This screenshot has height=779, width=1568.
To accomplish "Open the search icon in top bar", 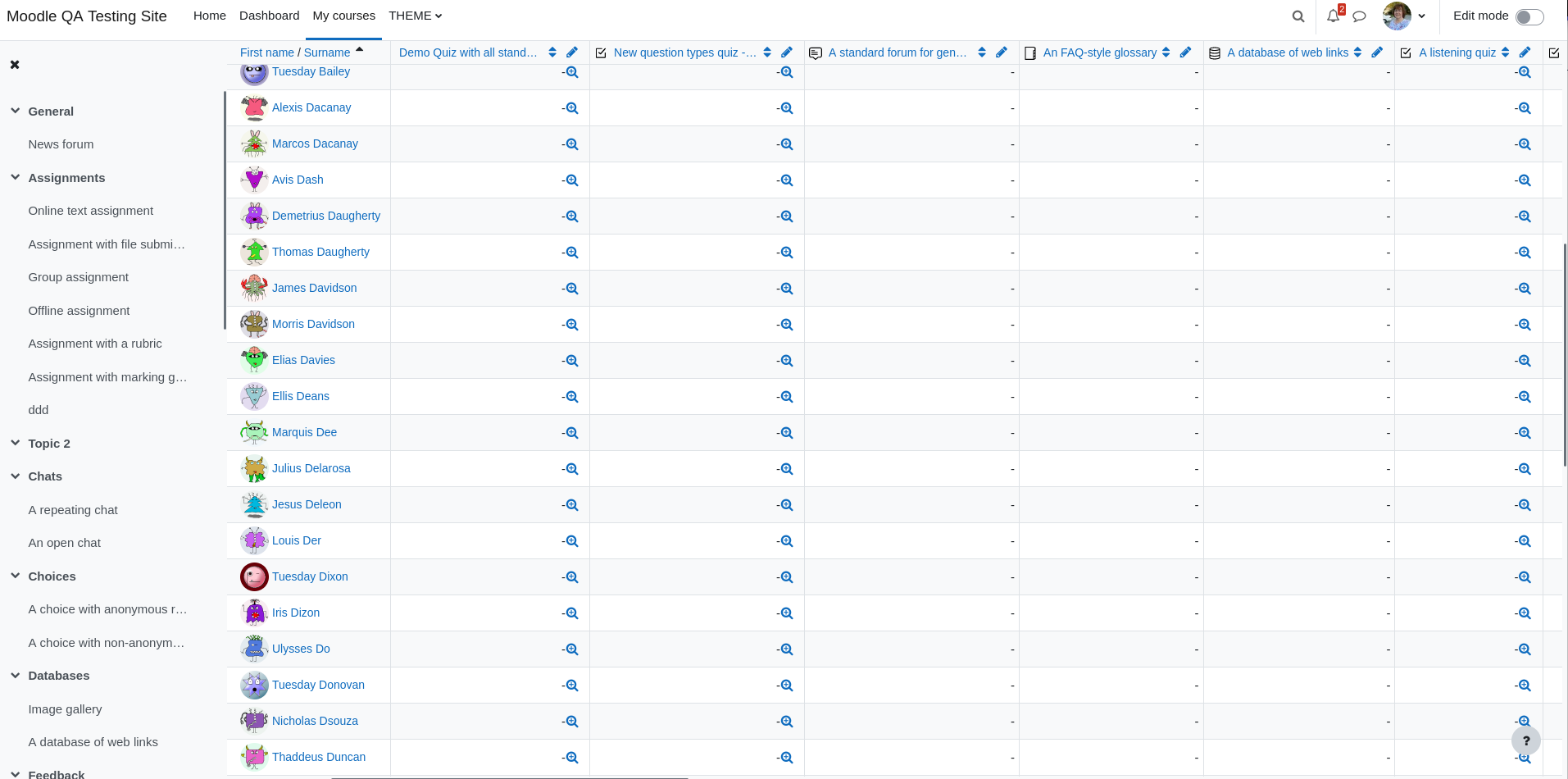I will [1298, 16].
